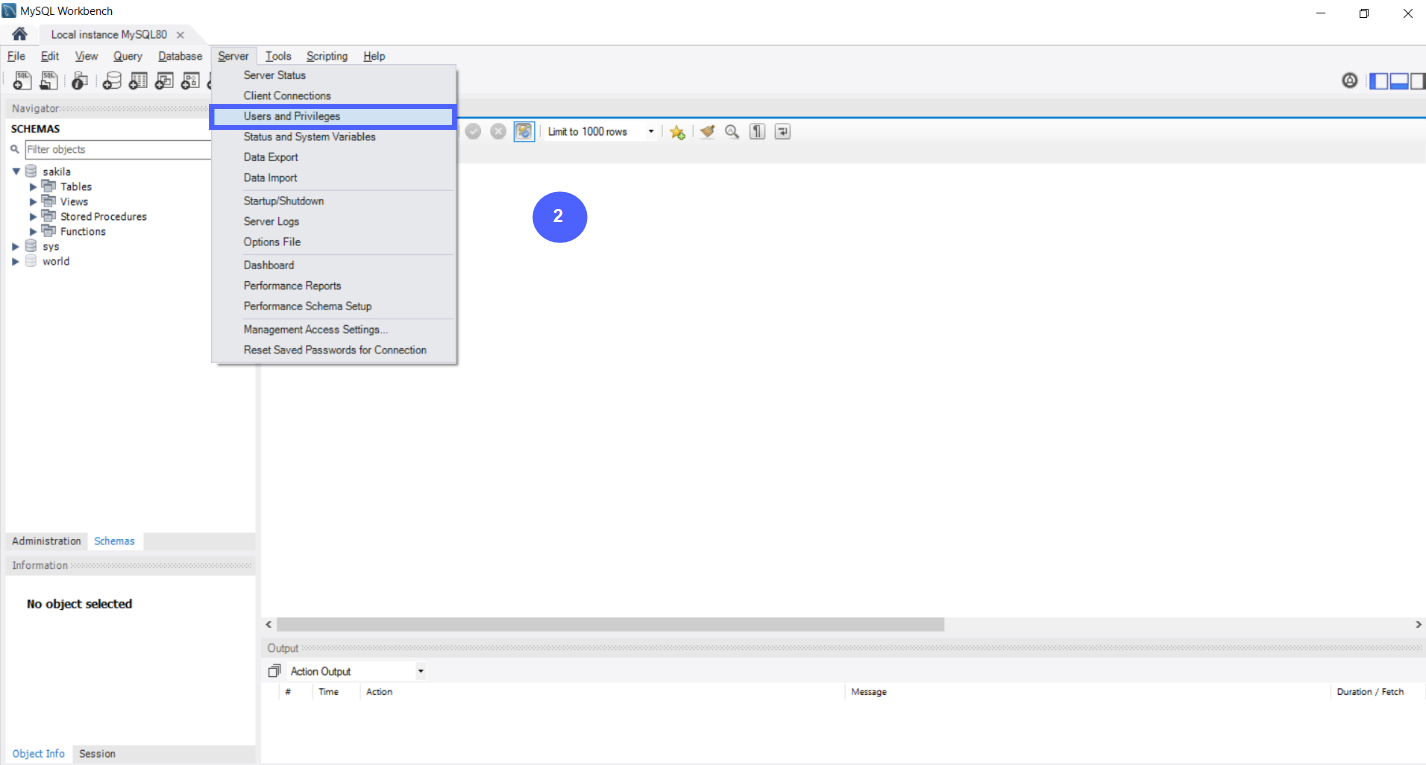Enable the auto-commit toggle in the query toolbar

tap(524, 131)
